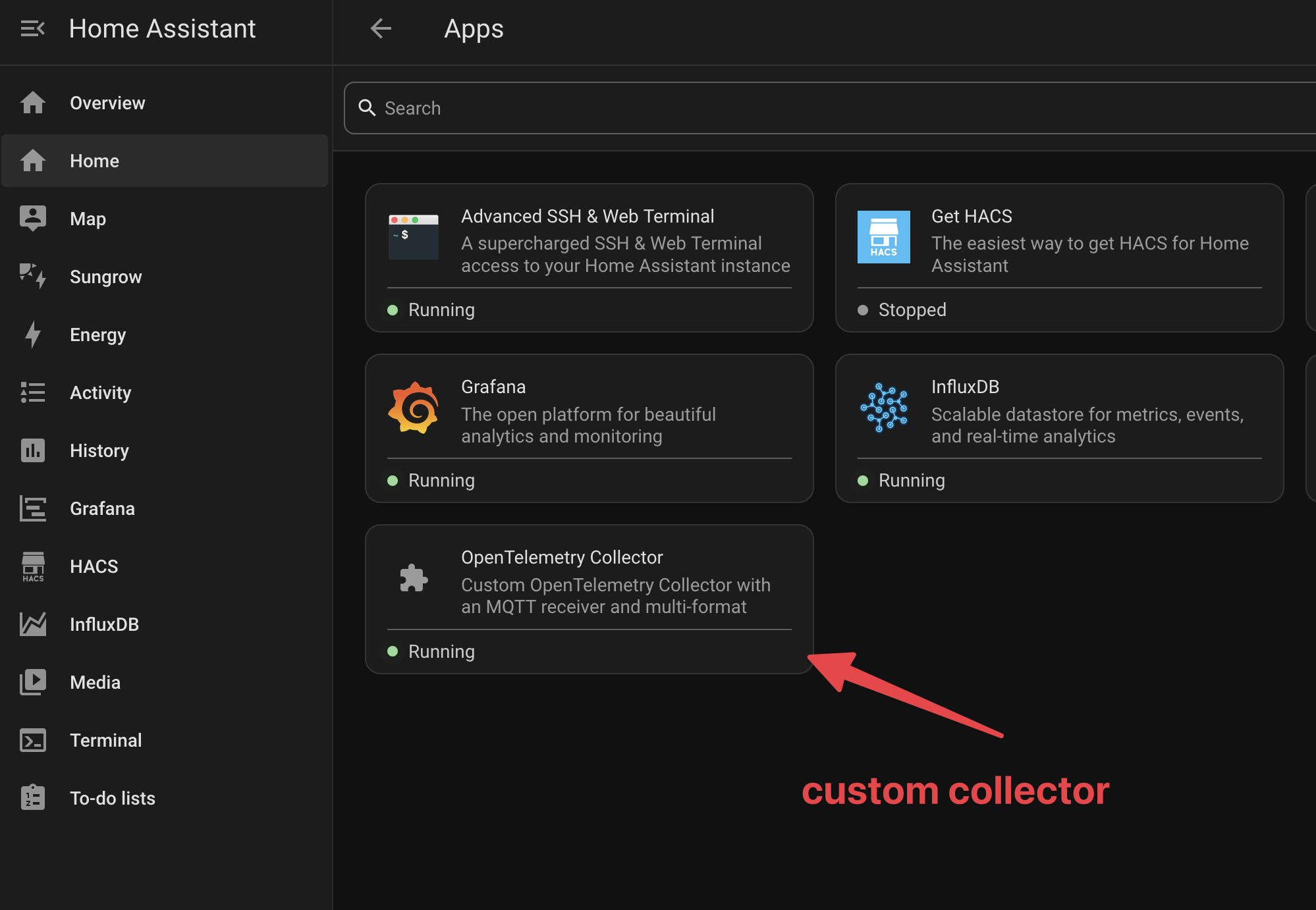The height and width of the screenshot is (910, 1316).
Task: Click the Activity list icon
Action: point(32,392)
